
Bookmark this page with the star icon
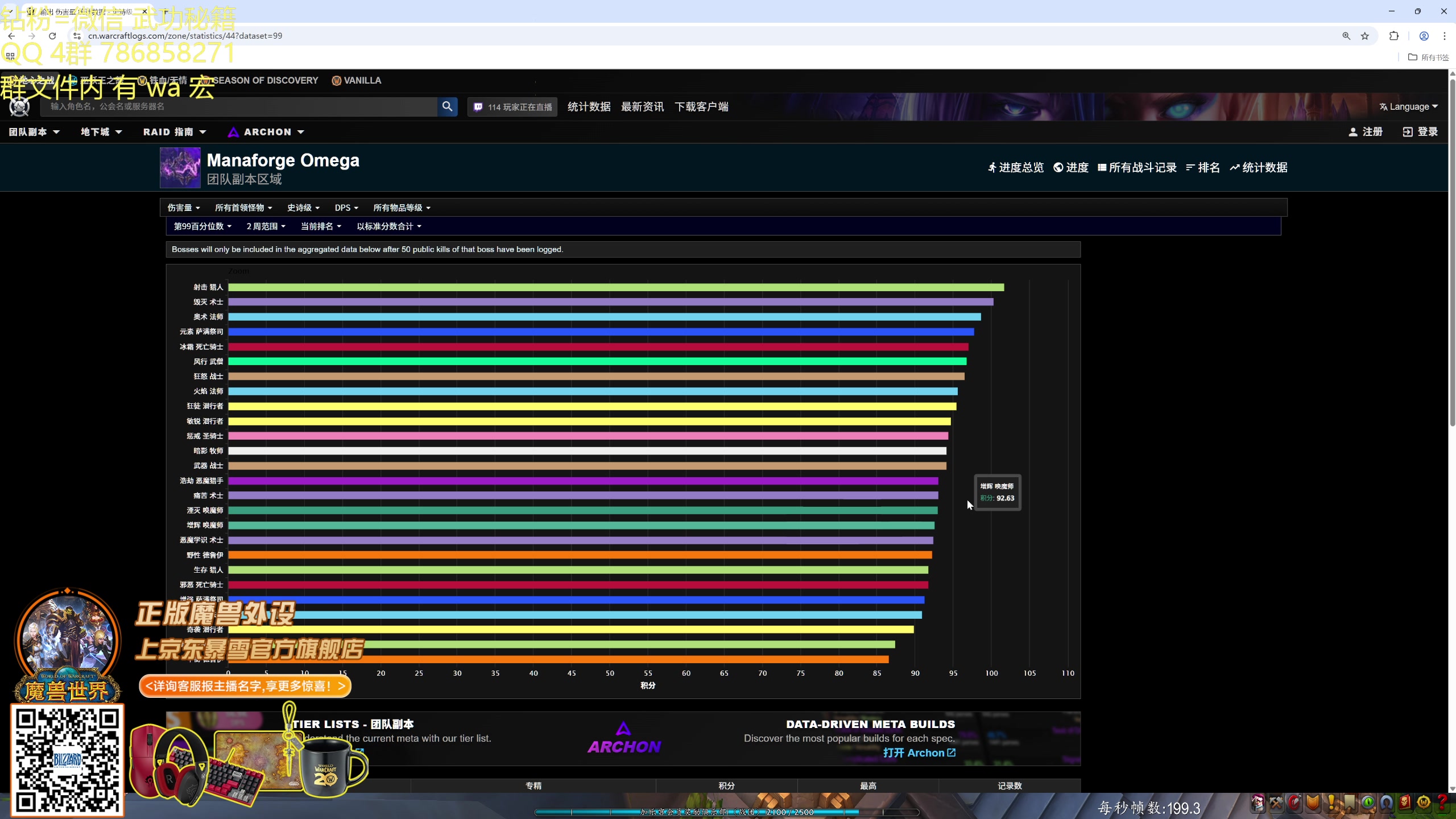(x=1365, y=36)
